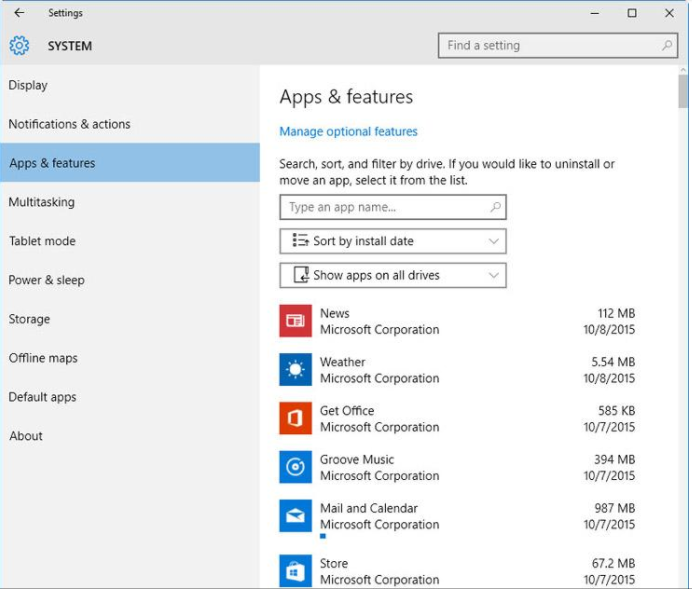Screen dimensions: 692x589
Task: Open Multitasking settings
Action: click(130, 202)
